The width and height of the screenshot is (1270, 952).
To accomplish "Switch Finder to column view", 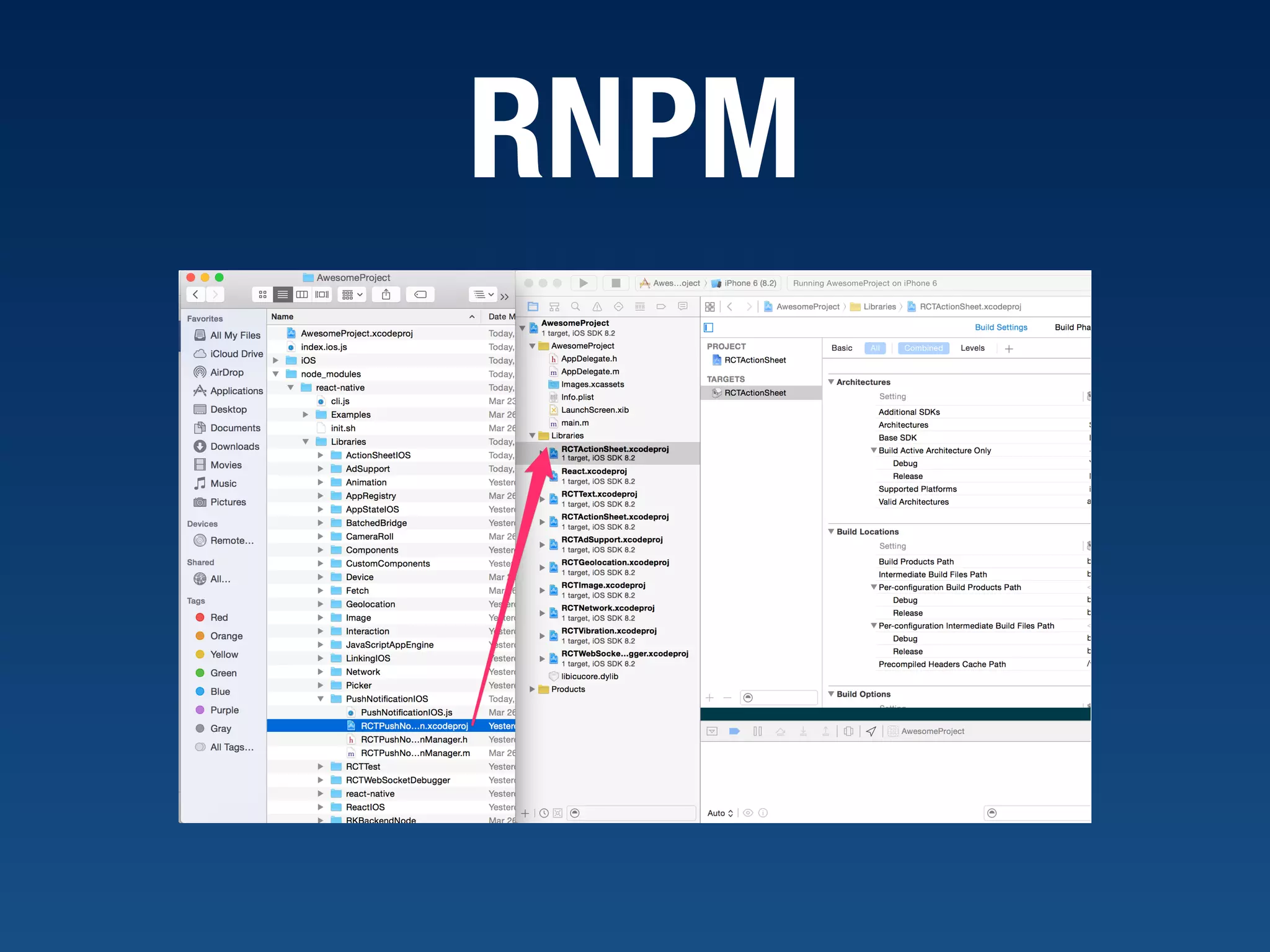I will tap(302, 294).
